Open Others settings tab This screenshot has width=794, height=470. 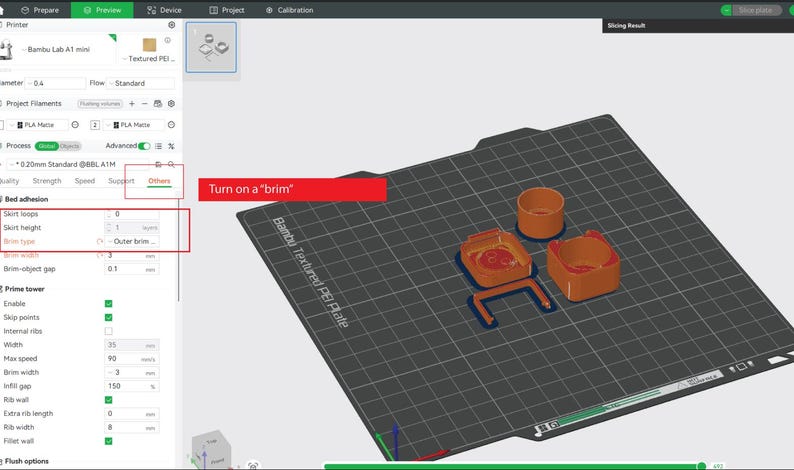point(159,181)
